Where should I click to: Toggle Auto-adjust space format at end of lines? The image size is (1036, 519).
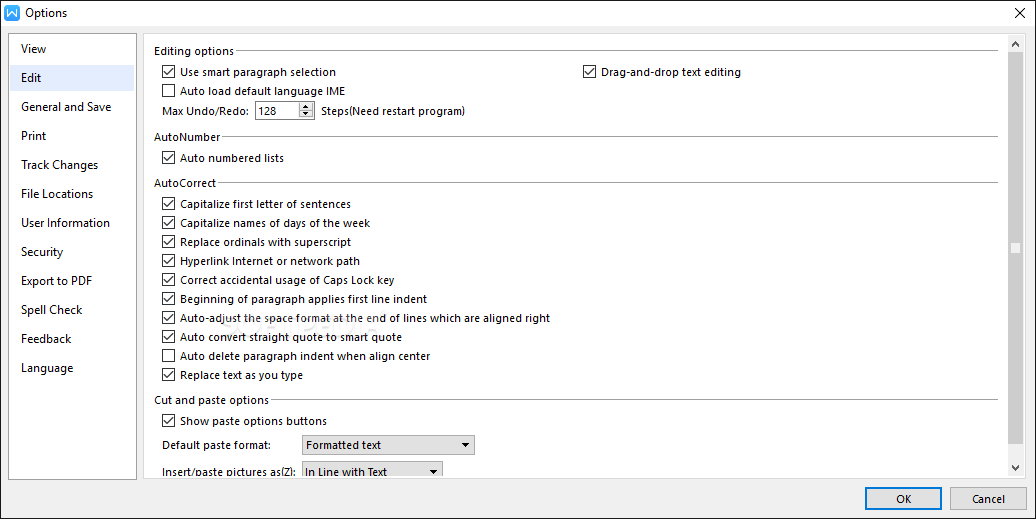pos(168,318)
